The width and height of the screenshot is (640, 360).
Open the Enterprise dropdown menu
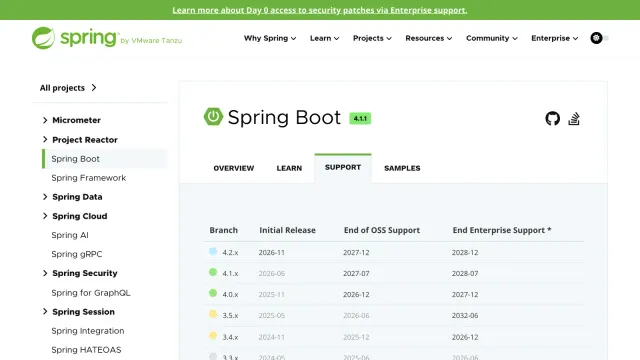pyautogui.click(x=555, y=38)
